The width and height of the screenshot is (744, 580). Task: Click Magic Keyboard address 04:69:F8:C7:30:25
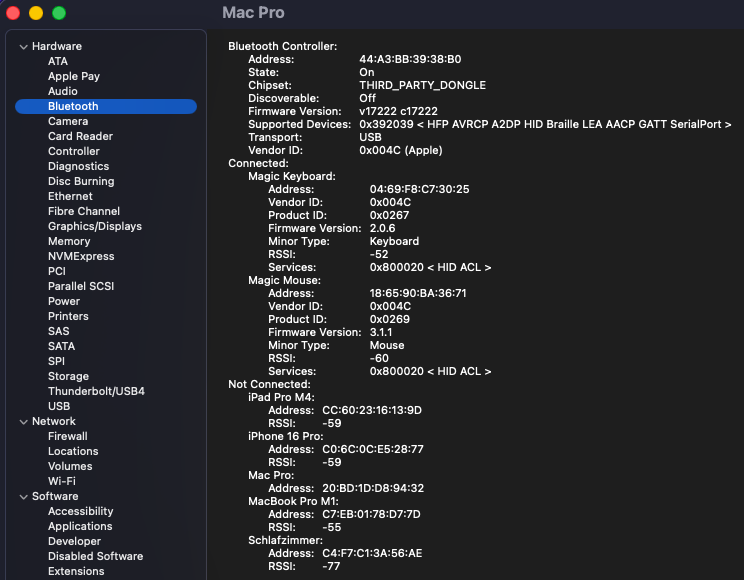[419, 189]
